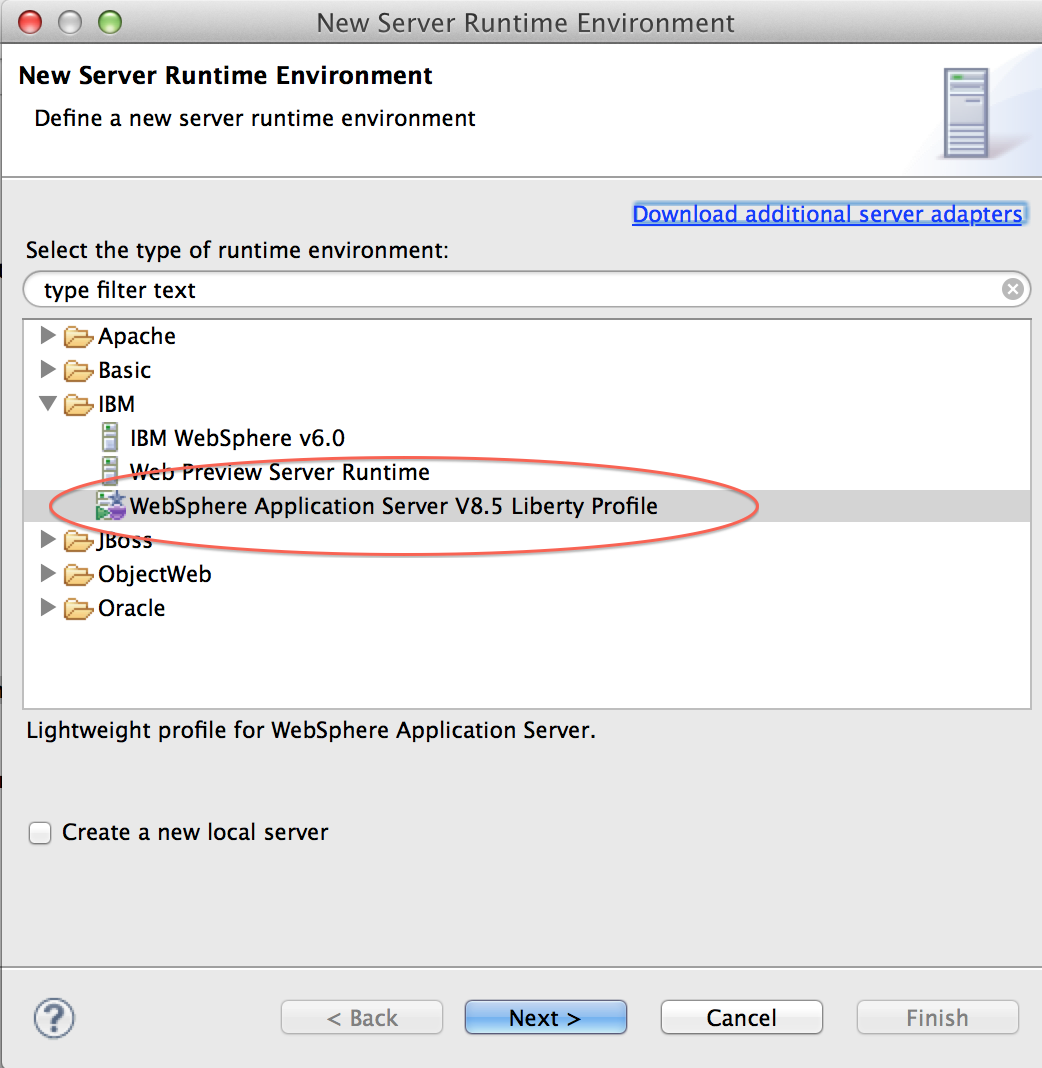
Task: Open Download additional server adapters link
Action: pyautogui.click(x=827, y=214)
